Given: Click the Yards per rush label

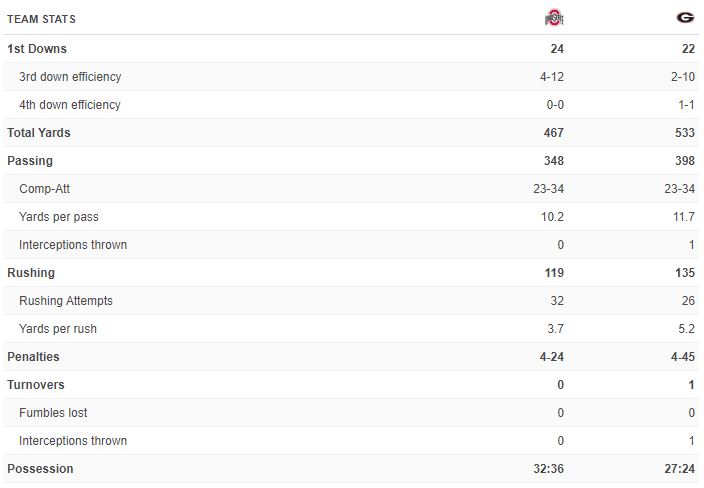Looking at the screenshot, I should 58,329.
